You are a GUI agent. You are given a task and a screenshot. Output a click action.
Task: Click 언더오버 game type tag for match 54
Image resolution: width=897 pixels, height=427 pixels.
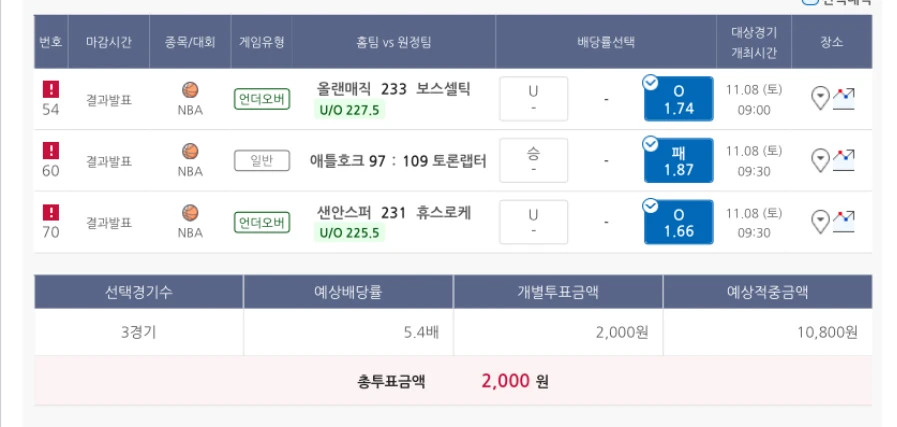pyautogui.click(x=262, y=99)
